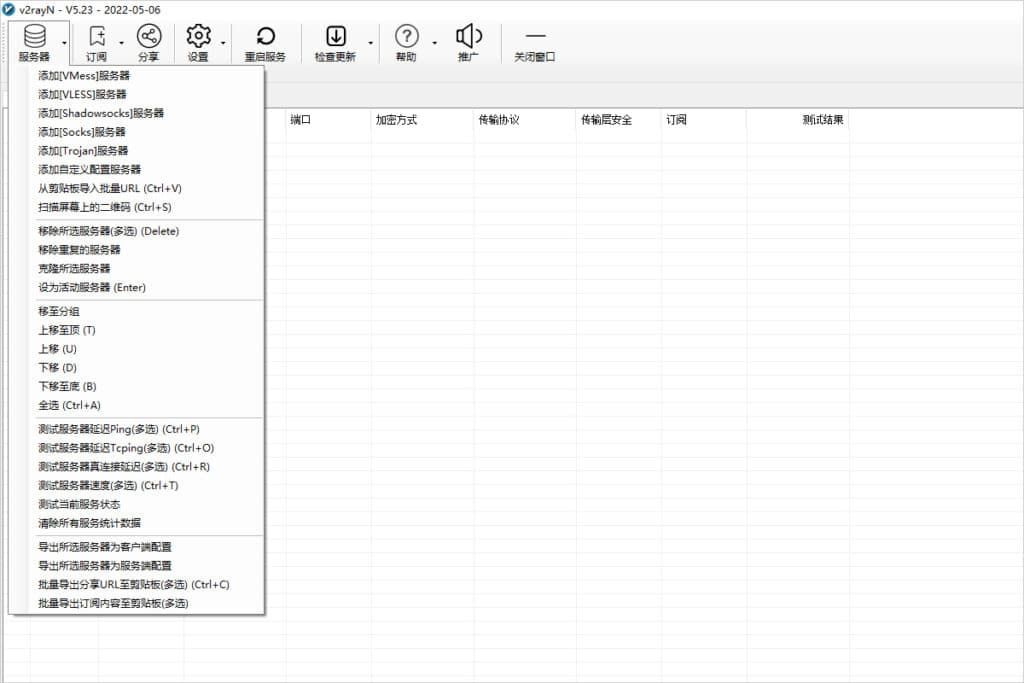Choose test server speed (Ctrl+T) entry
This screenshot has width=1024, height=683.
(108, 485)
